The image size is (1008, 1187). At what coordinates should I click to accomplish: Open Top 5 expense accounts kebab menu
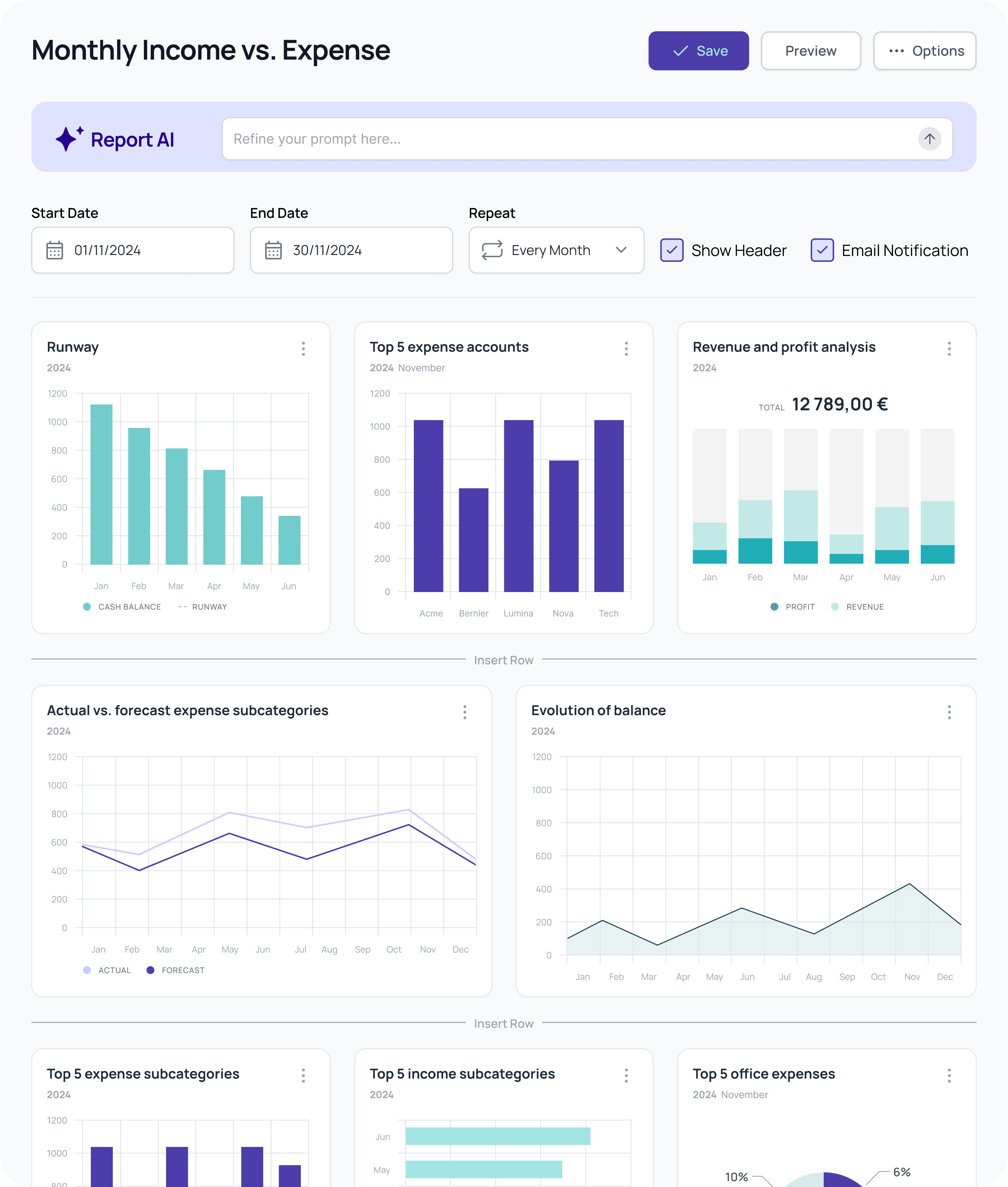click(x=626, y=349)
